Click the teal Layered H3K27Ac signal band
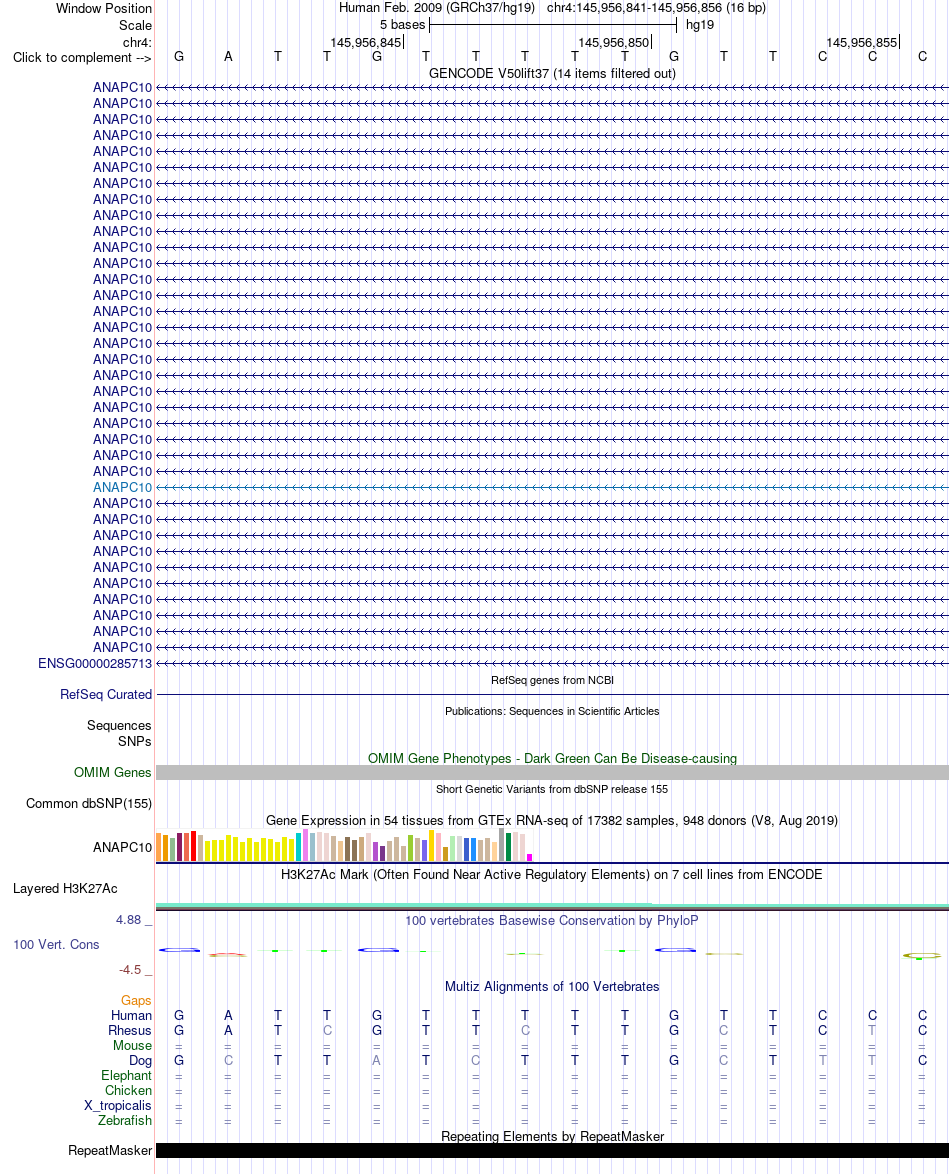This screenshot has width=950, height=1174. pos(552,906)
